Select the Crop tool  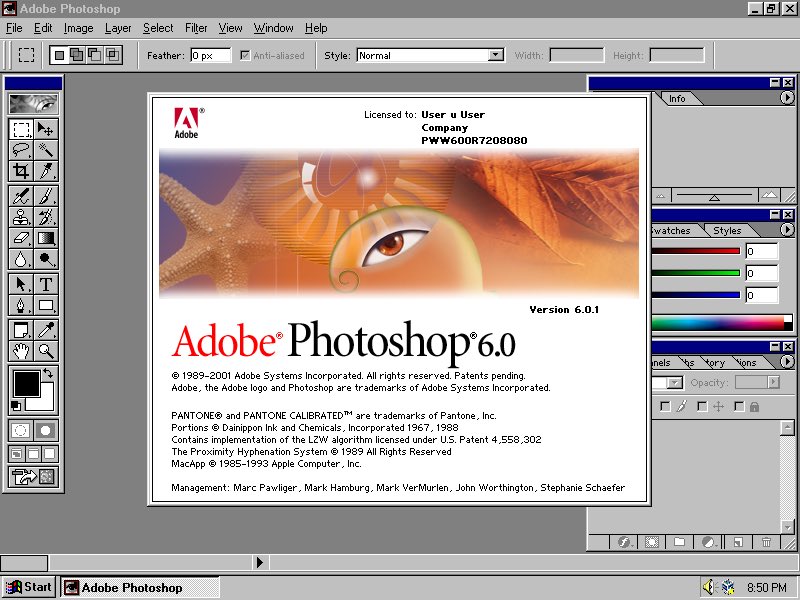pyautogui.click(x=21, y=171)
